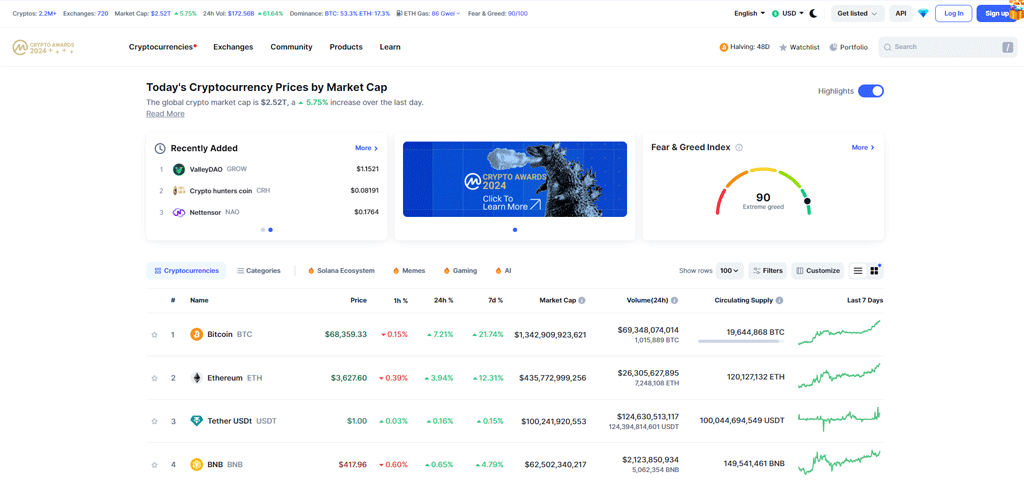
Task: Click the CoinMarketCap Crypto Awards logo
Action: 43,47
